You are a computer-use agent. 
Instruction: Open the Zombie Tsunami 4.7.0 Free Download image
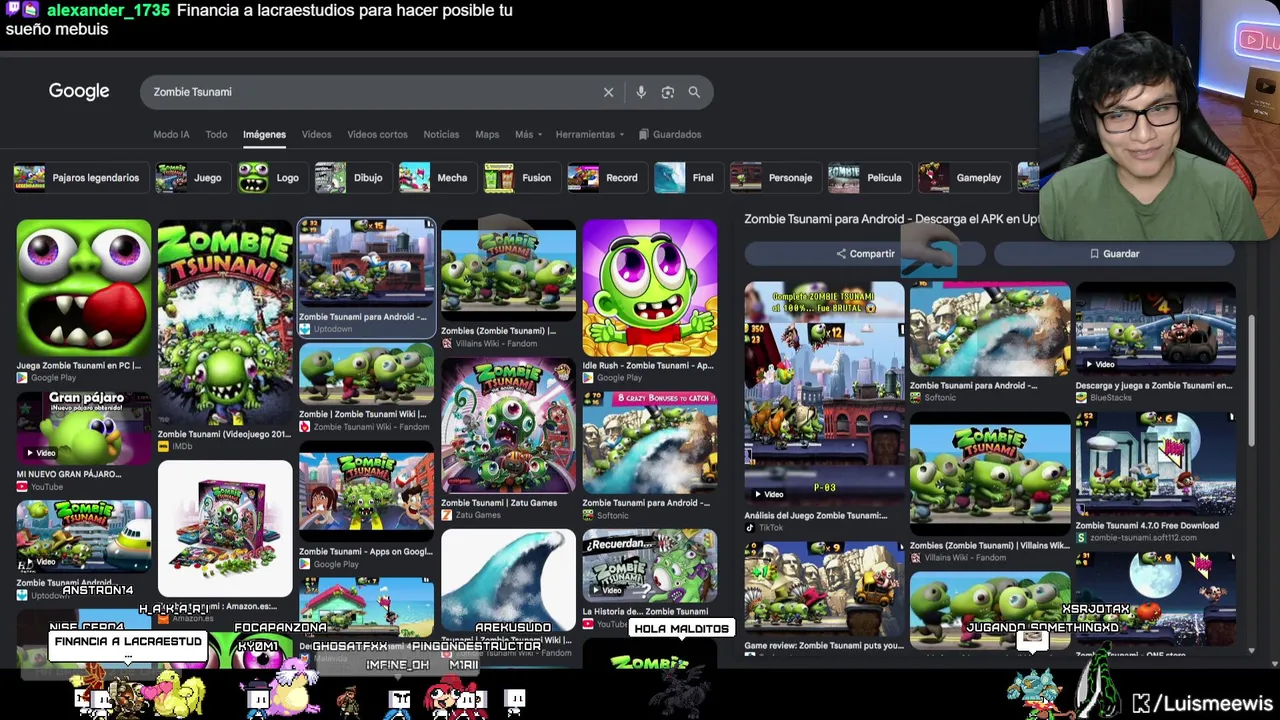pos(1155,464)
